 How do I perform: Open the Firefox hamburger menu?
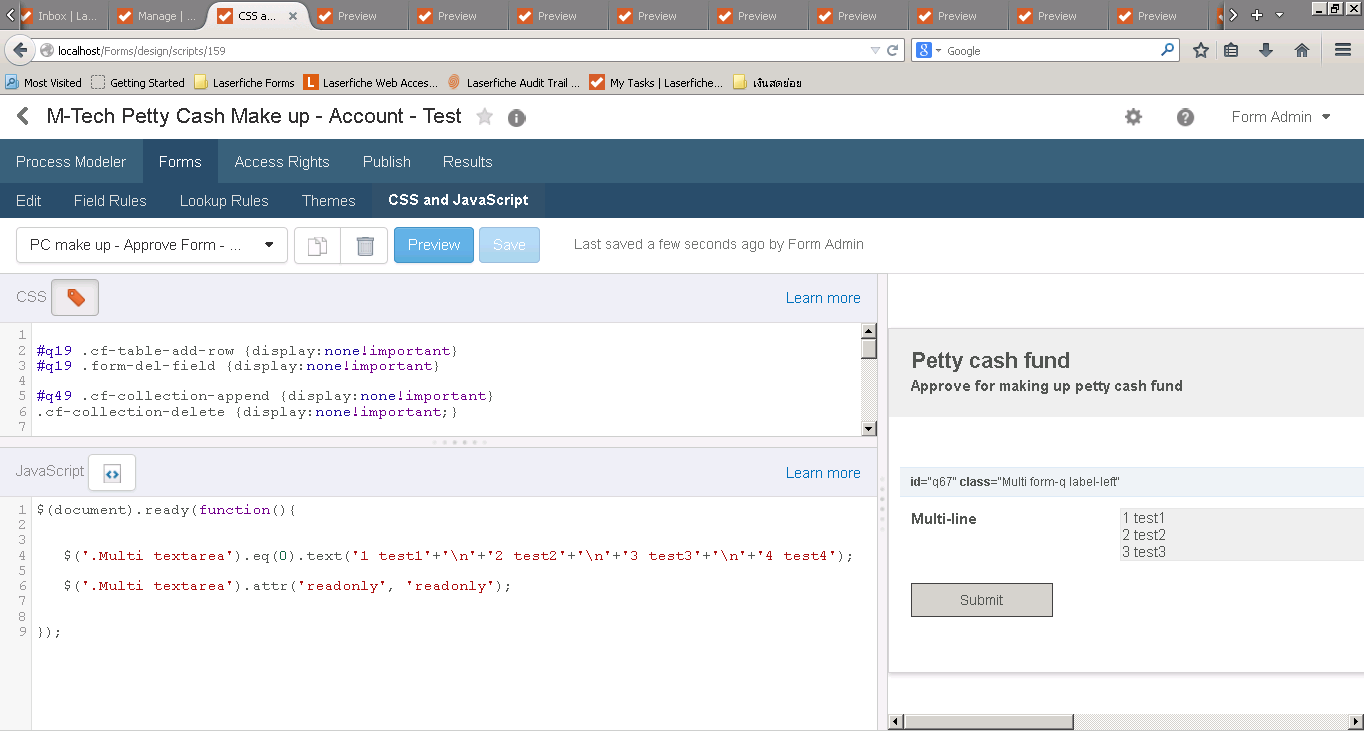pyautogui.click(x=1343, y=50)
